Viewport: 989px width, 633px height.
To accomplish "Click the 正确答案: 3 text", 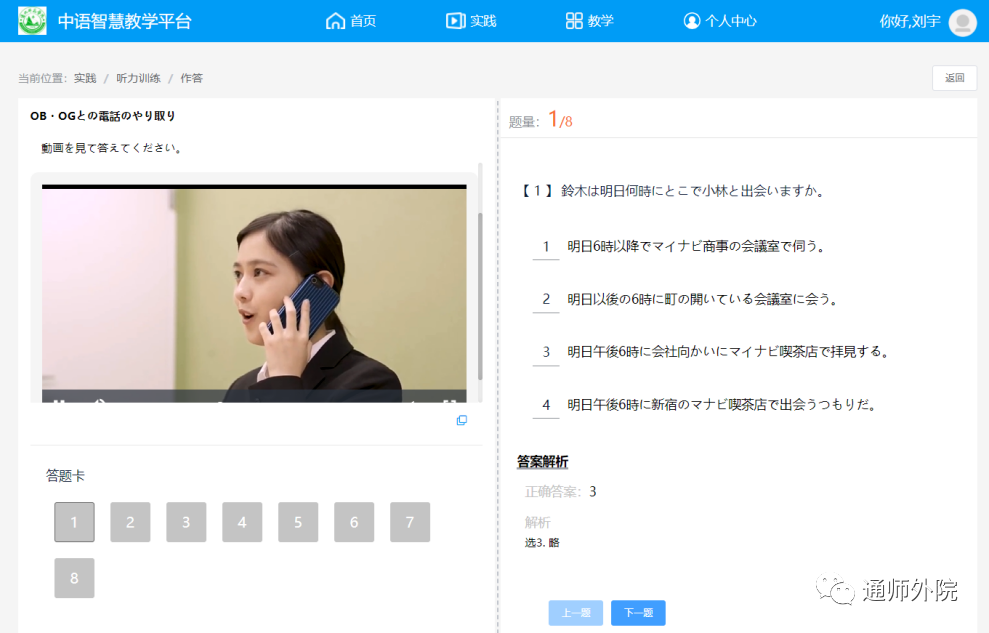I will pyautogui.click(x=560, y=492).
